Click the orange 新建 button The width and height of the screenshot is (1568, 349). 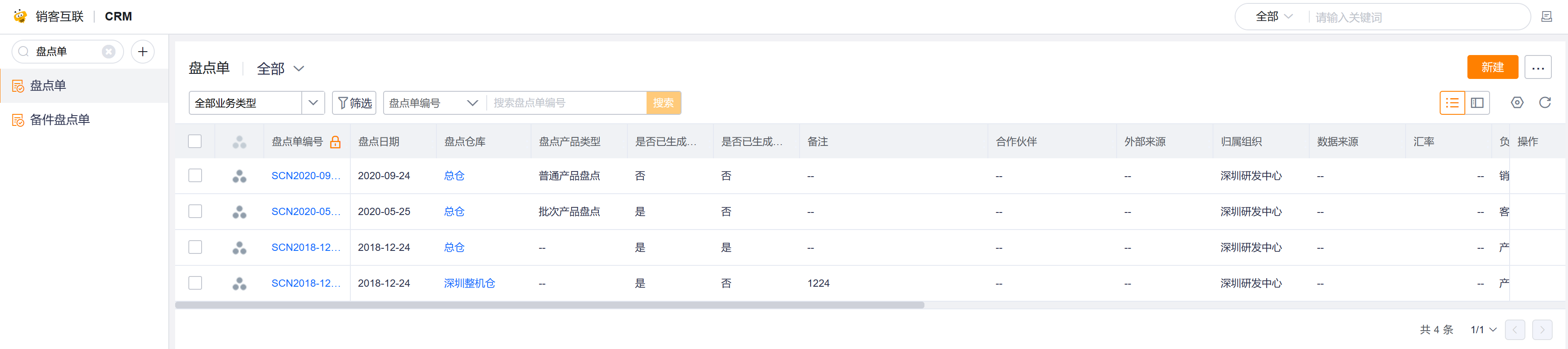point(1492,67)
